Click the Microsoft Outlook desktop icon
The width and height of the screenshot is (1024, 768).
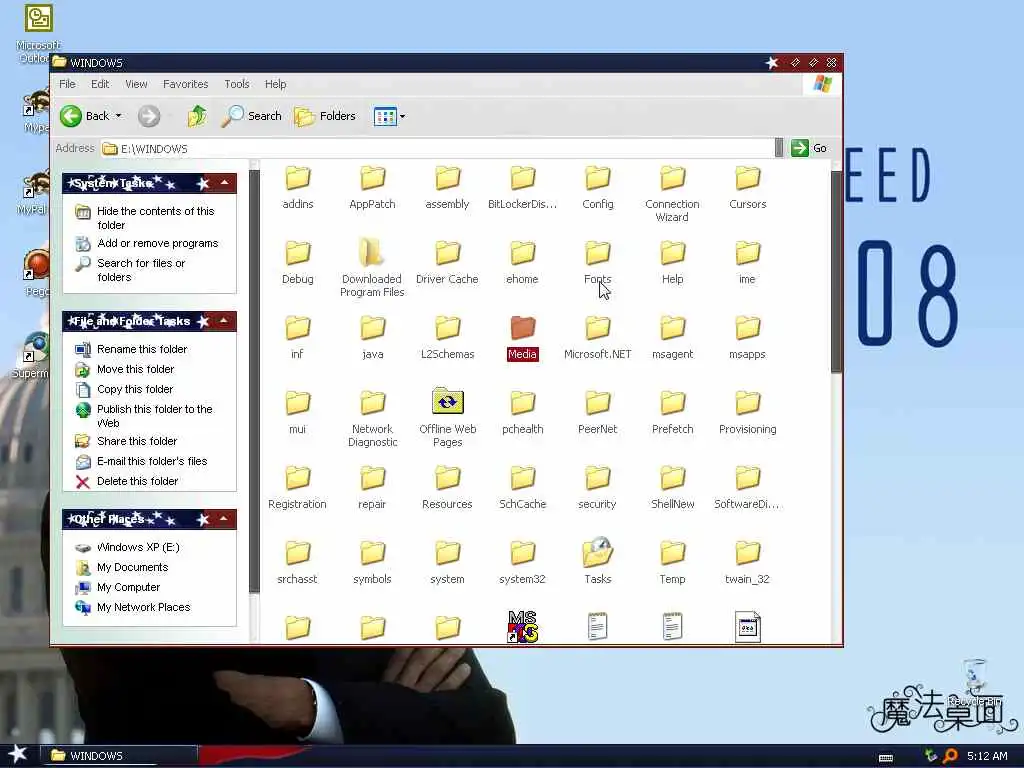pos(39,34)
